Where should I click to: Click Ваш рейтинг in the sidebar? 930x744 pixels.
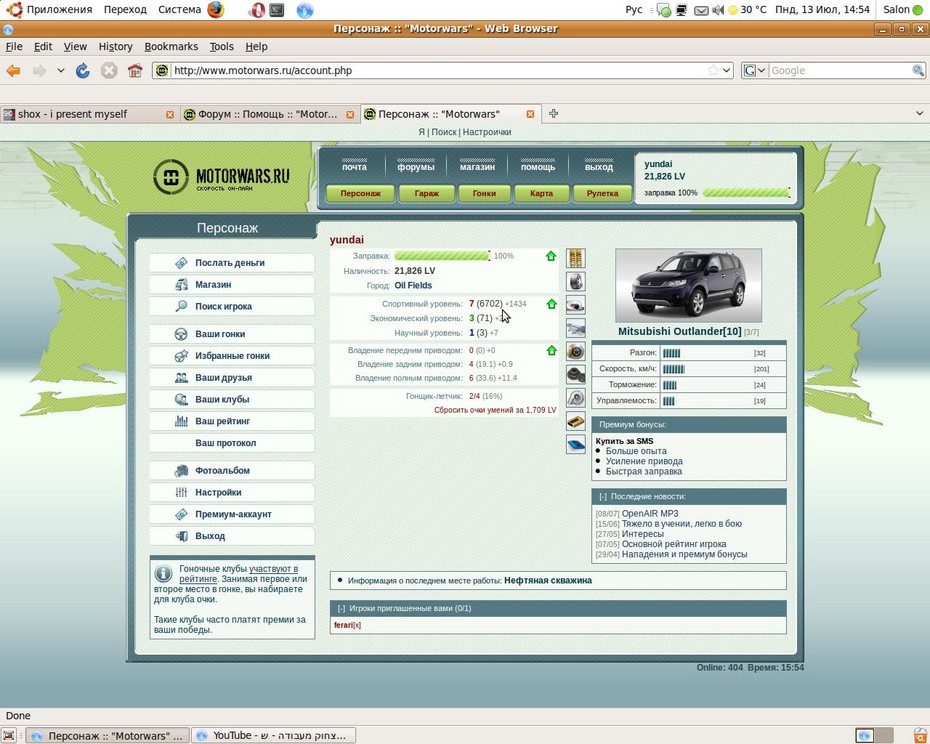tap(232, 421)
